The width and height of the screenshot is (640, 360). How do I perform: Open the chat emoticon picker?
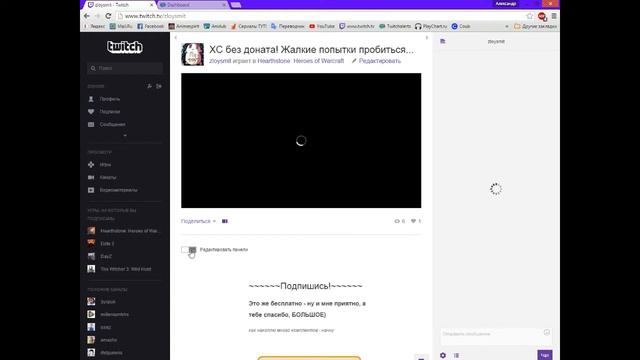point(547,332)
